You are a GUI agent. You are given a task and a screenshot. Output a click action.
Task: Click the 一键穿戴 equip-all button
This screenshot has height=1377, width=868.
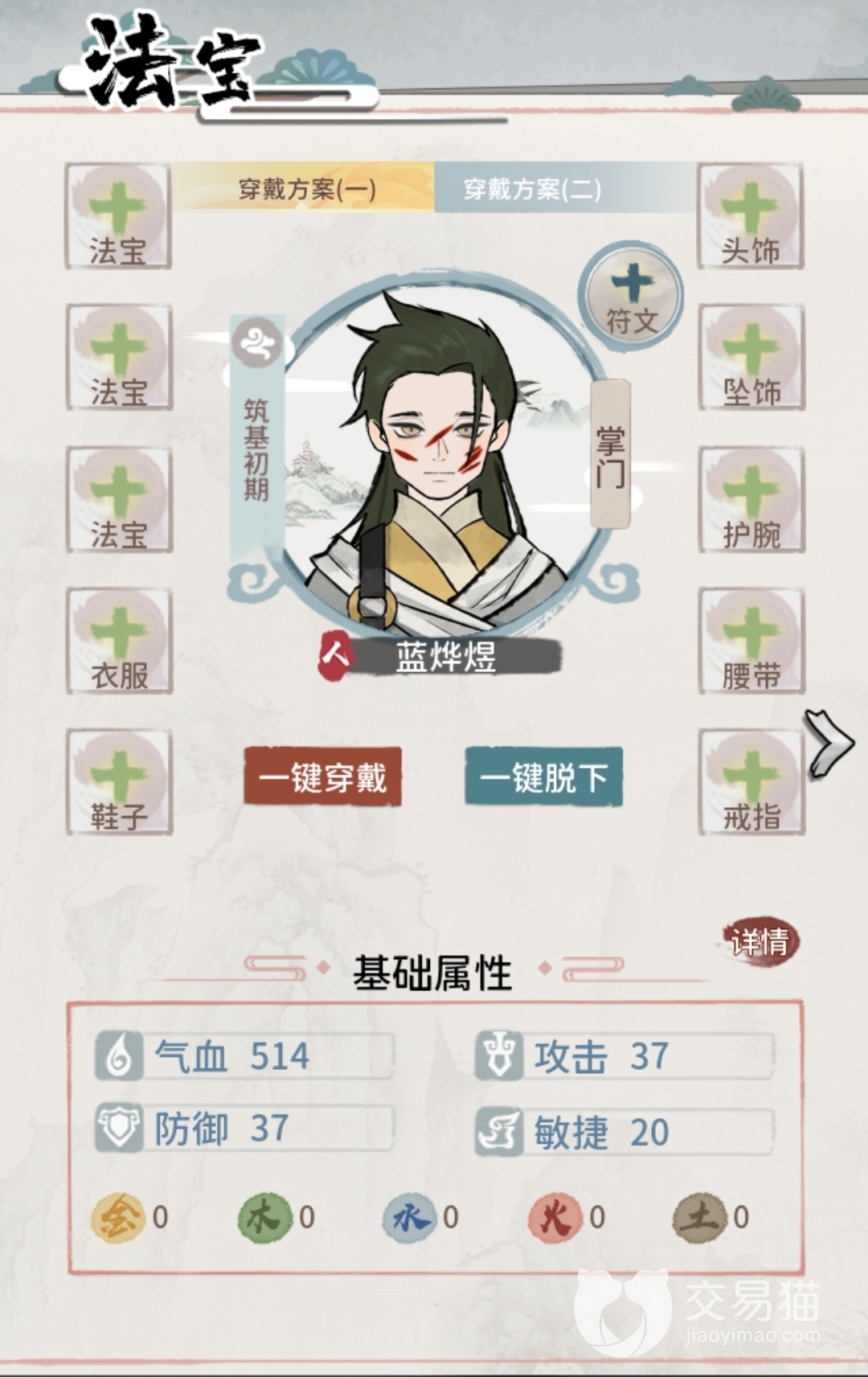click(x=323, y=777)
